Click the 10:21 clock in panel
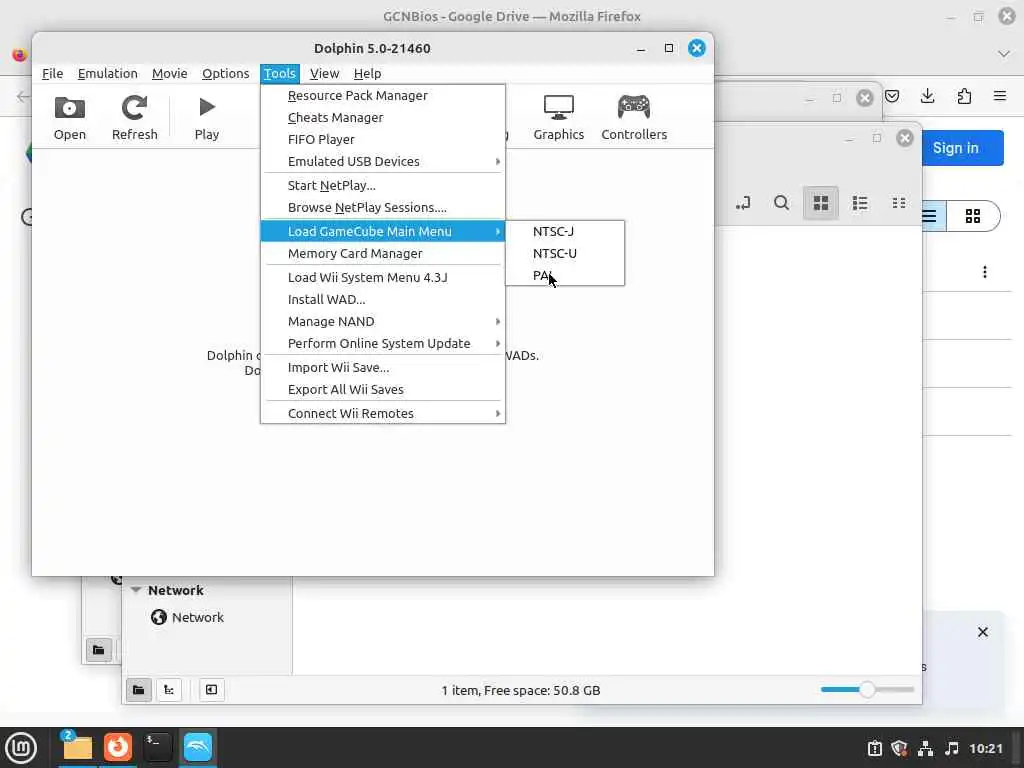The width and height of the screenshot is (1024, 768). click(986, 748)
